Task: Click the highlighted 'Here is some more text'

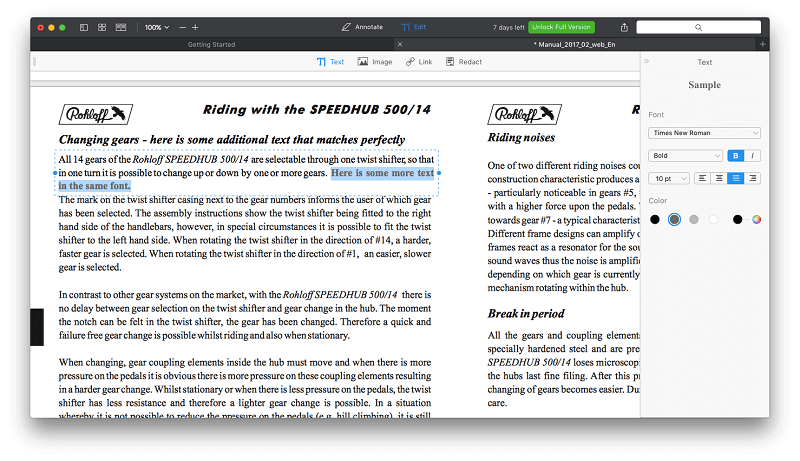Action: coord(383,173)
